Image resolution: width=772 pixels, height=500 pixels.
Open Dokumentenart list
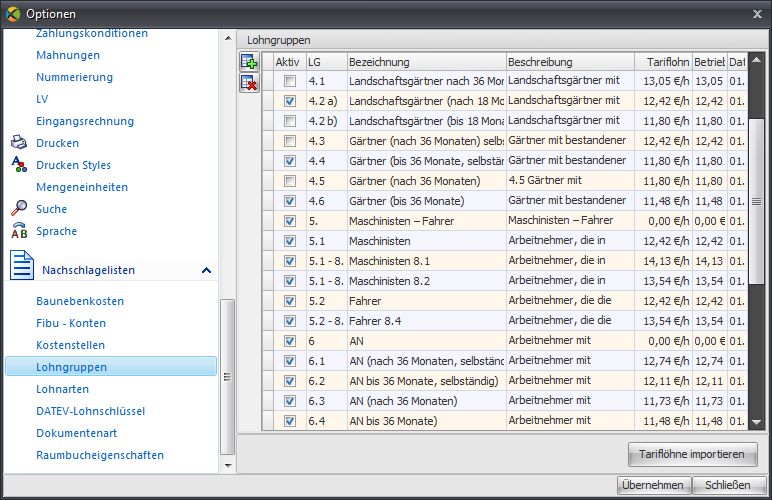(76, 433)
